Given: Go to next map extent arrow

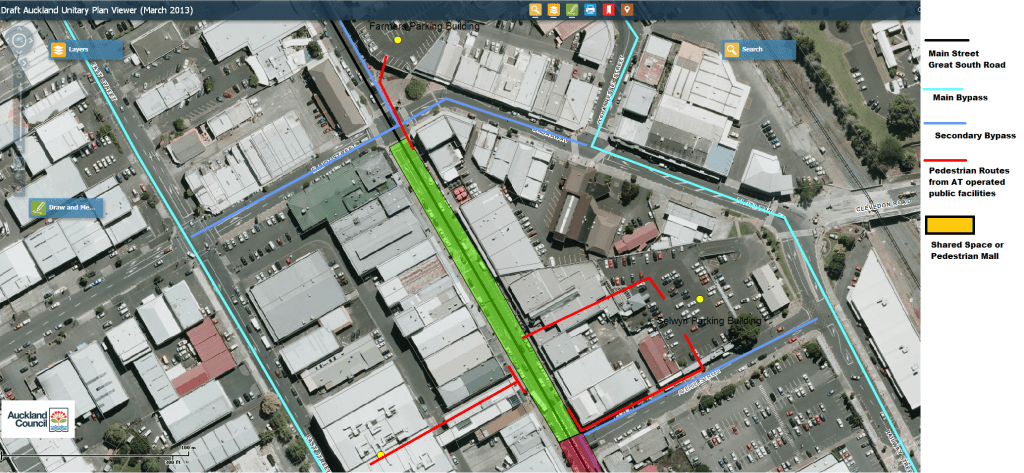Looking at the screenshot, I should pyautogui.click(x=24, y=63).
